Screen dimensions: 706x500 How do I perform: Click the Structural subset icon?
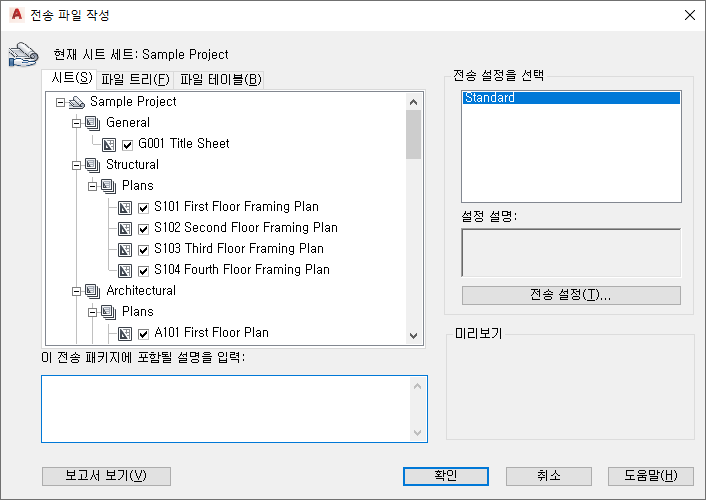(x=93, y=165)
